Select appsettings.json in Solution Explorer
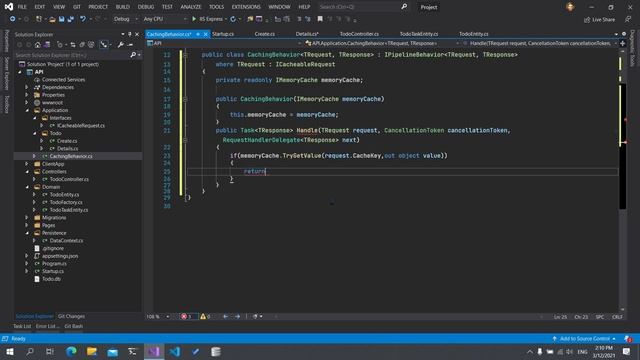Screen dimensions: 640x360 point(60,256)
